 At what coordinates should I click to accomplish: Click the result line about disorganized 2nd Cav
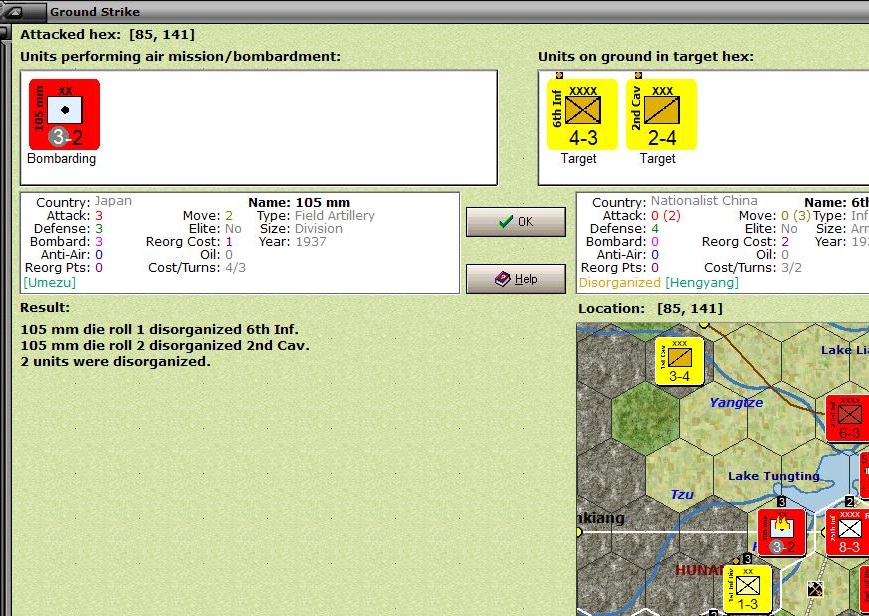pyautogui.click(x=165, y=345)
